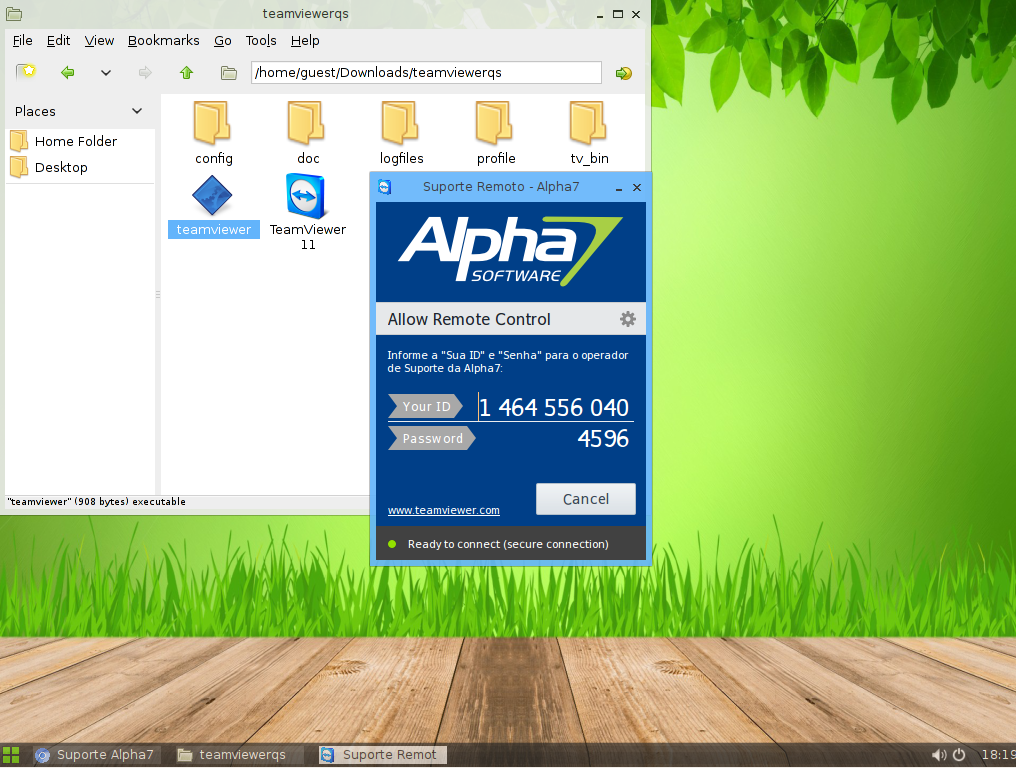Minimize the Suporte Remoto - Alpha7 window
This screenshot has height=768, width=1016.
pos(619,188)
